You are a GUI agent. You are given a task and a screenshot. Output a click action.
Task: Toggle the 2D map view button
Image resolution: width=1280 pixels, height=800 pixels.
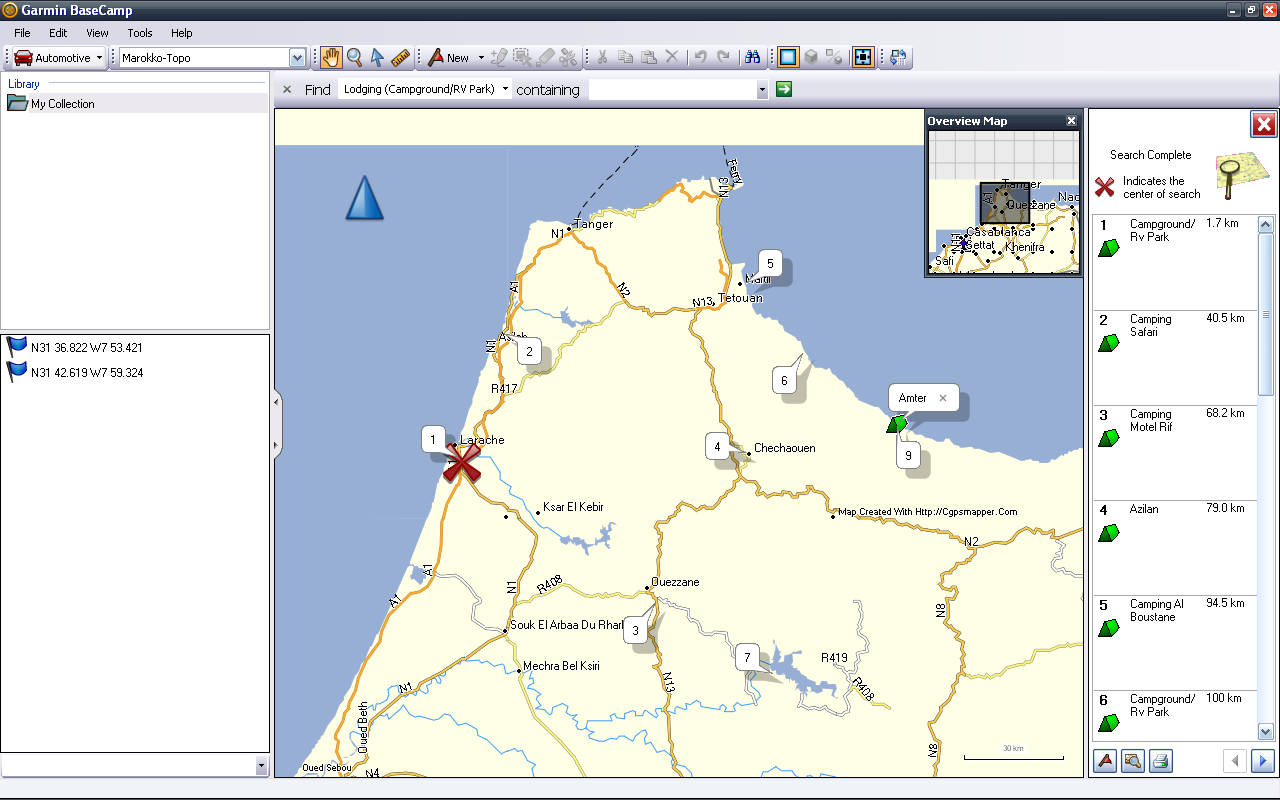coord(788,58)
